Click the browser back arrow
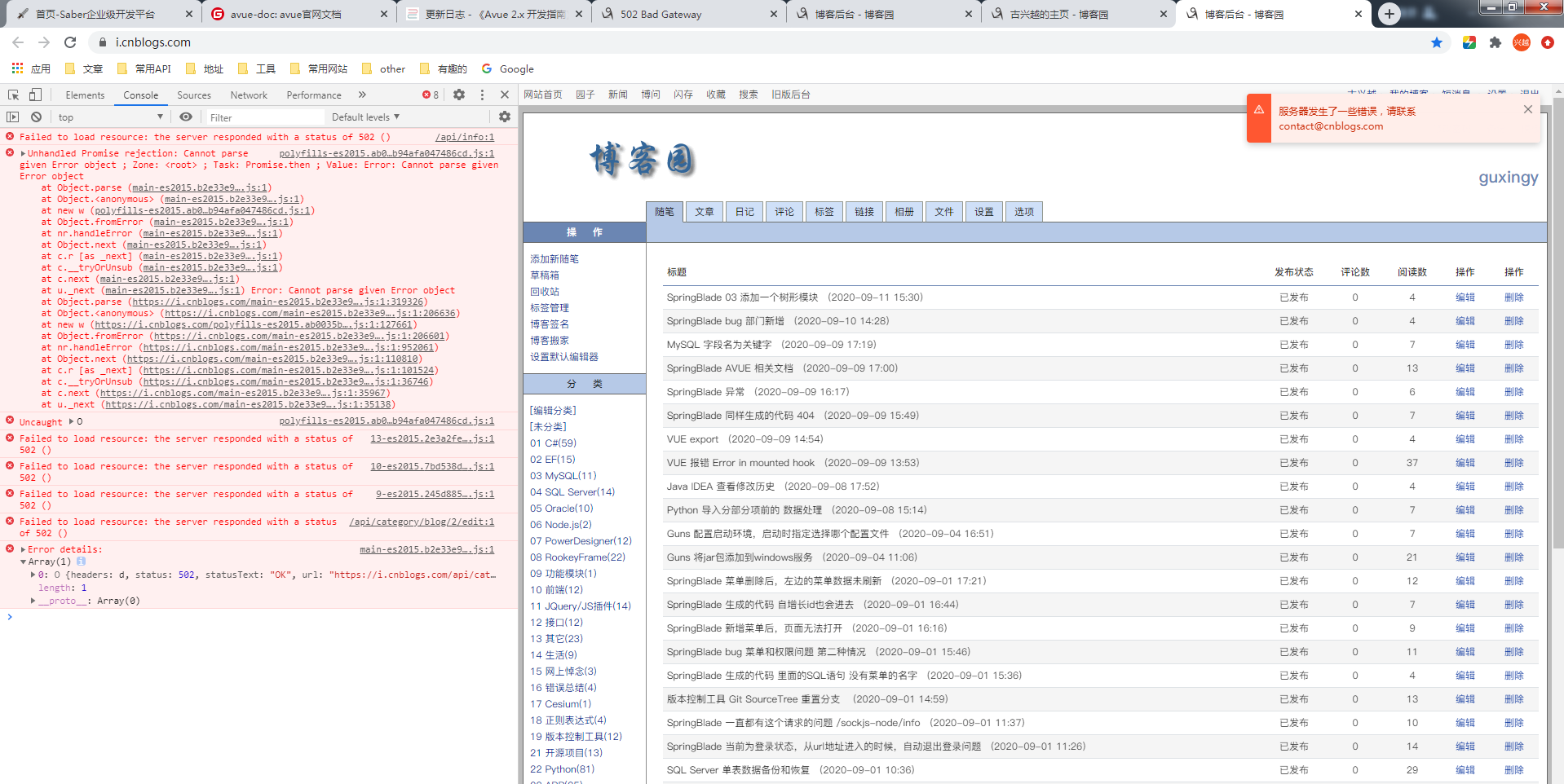 coord(18,42)
